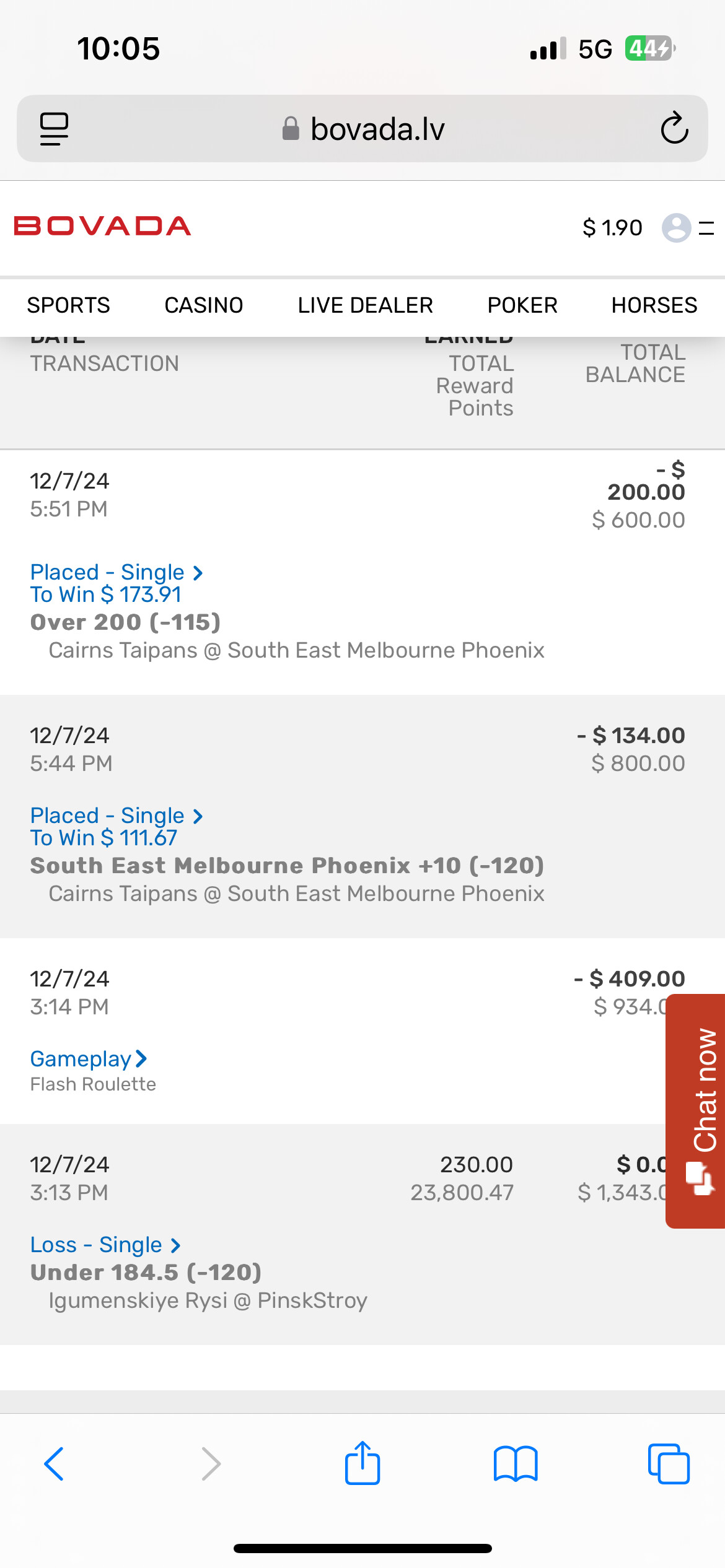
Task: Tap the Safari forward arrow
Action: point(211,1464)
